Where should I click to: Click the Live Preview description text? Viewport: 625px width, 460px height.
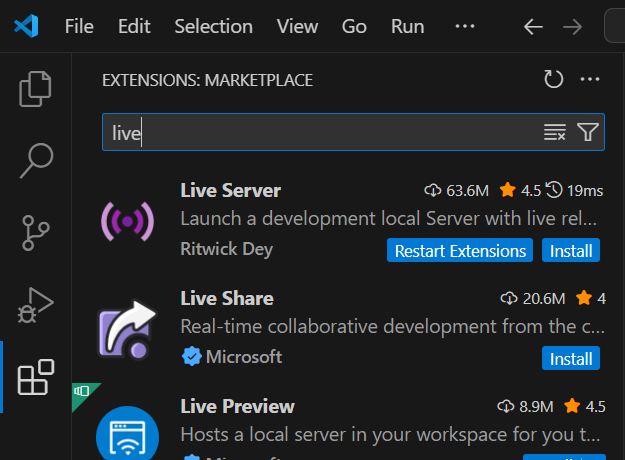pos(391,434)
